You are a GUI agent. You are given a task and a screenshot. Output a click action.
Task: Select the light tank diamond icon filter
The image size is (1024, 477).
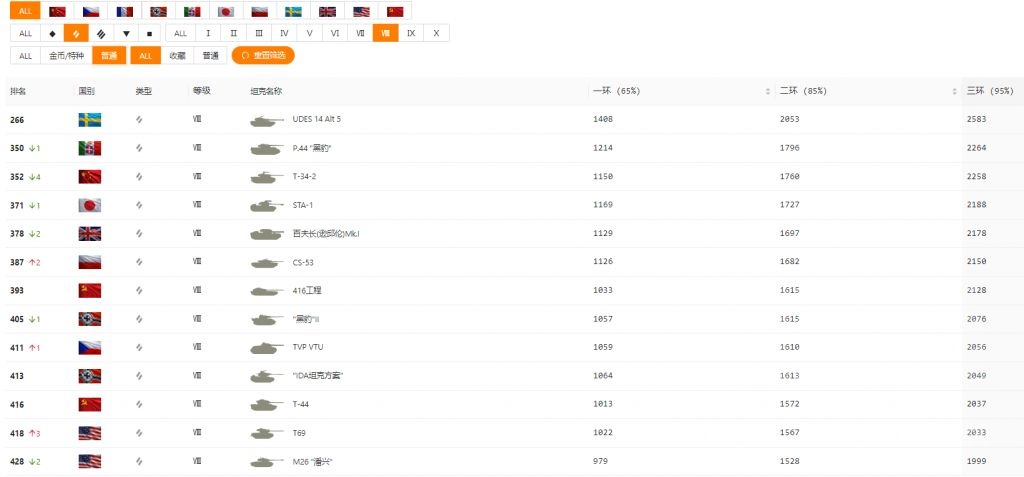pos(52,33)
